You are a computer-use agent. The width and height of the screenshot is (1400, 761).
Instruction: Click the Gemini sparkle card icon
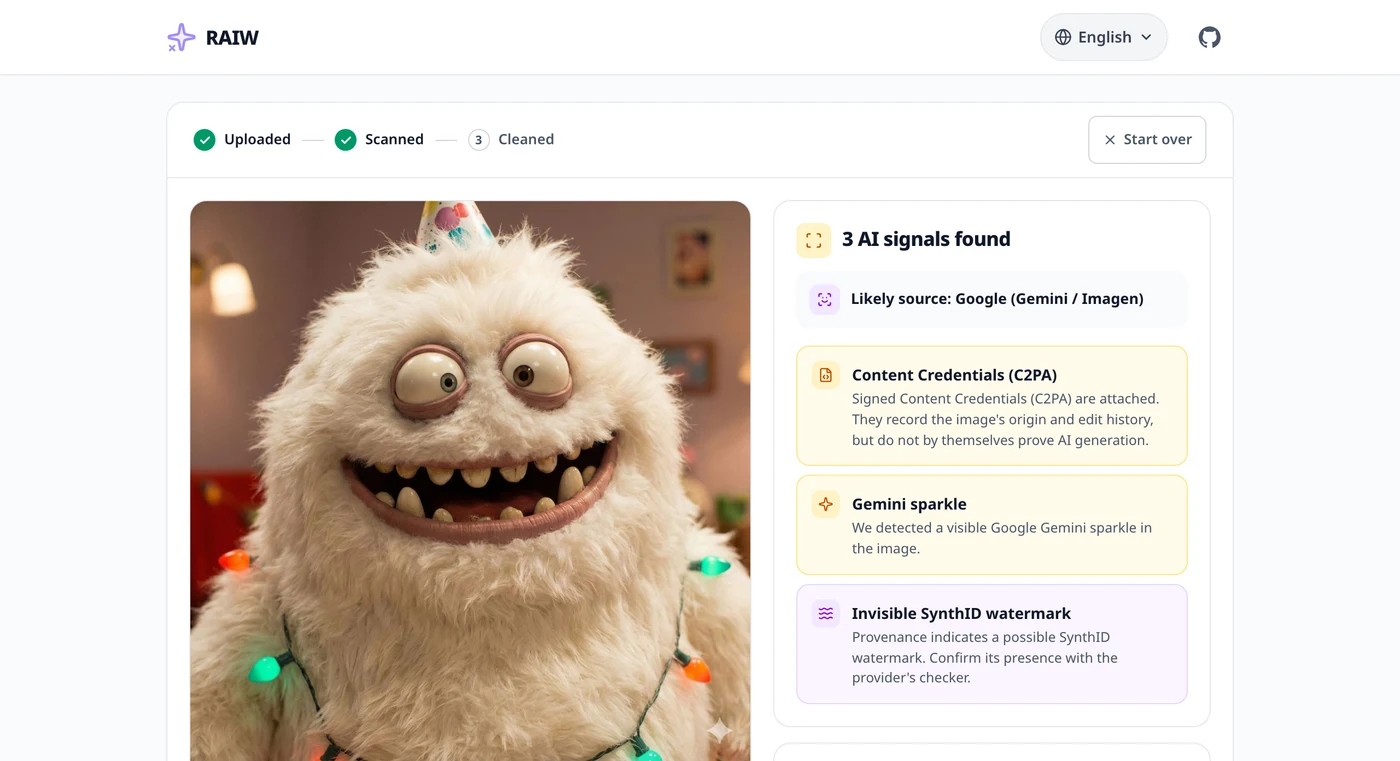pyautogui.click(x=826, y=504)
